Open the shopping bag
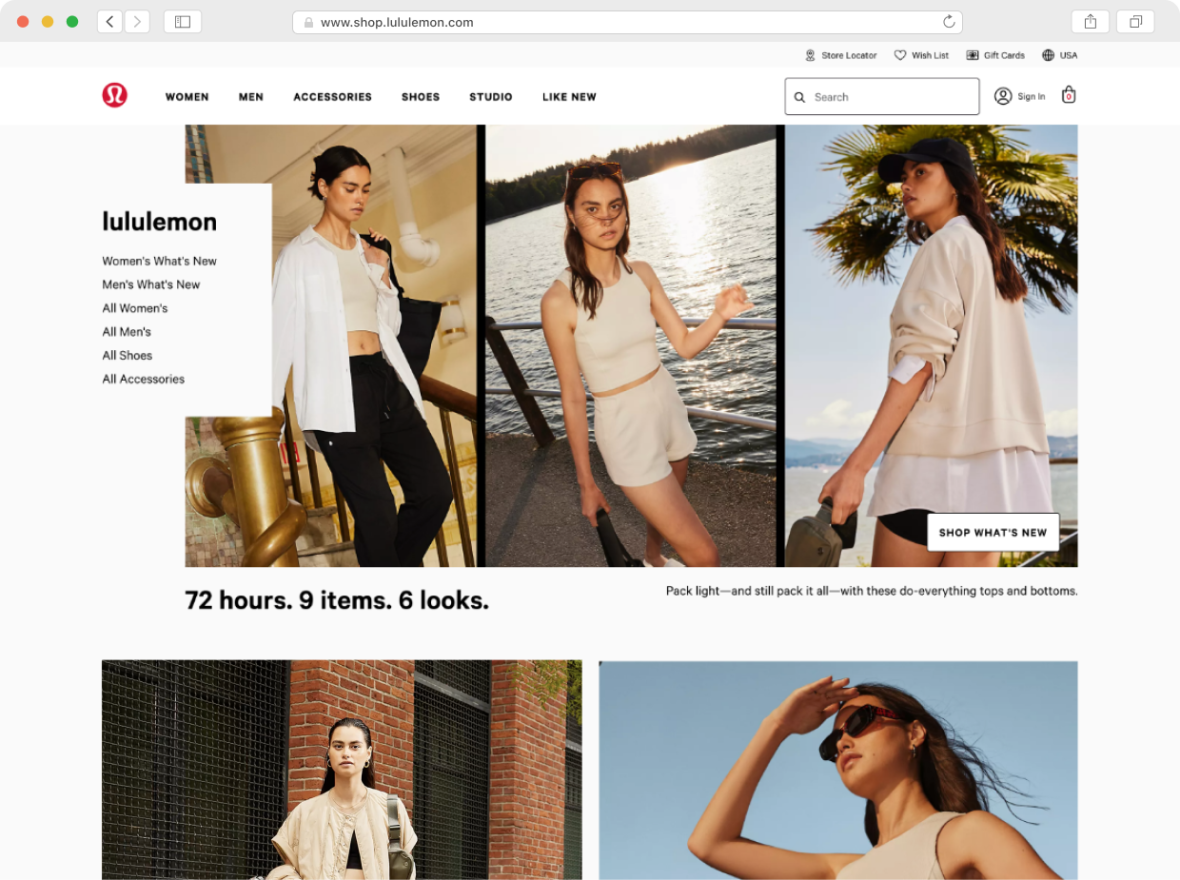 pos(1068,95)
